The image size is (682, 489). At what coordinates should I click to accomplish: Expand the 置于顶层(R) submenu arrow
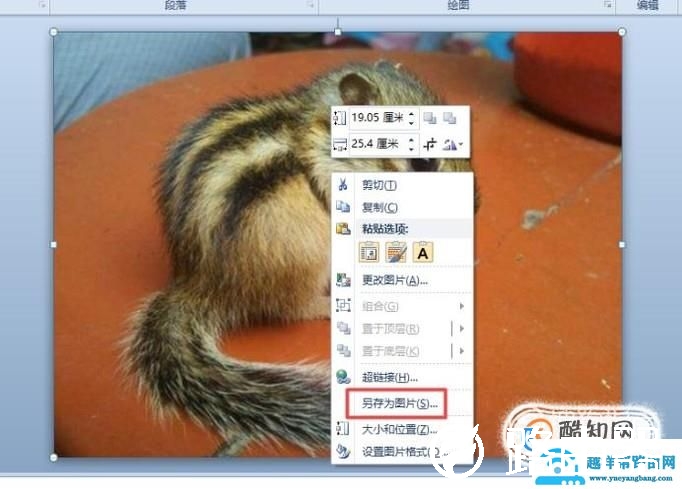pos(462,328)
